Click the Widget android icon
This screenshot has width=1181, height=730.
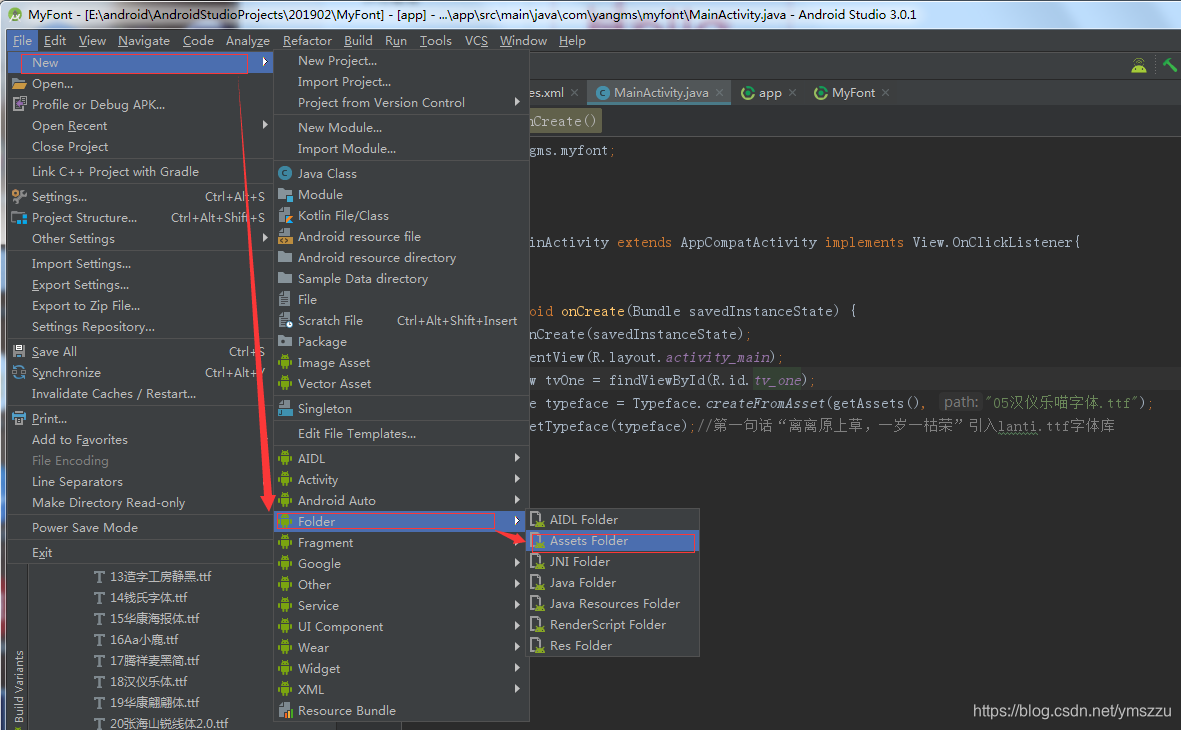(x=285, y=668)
